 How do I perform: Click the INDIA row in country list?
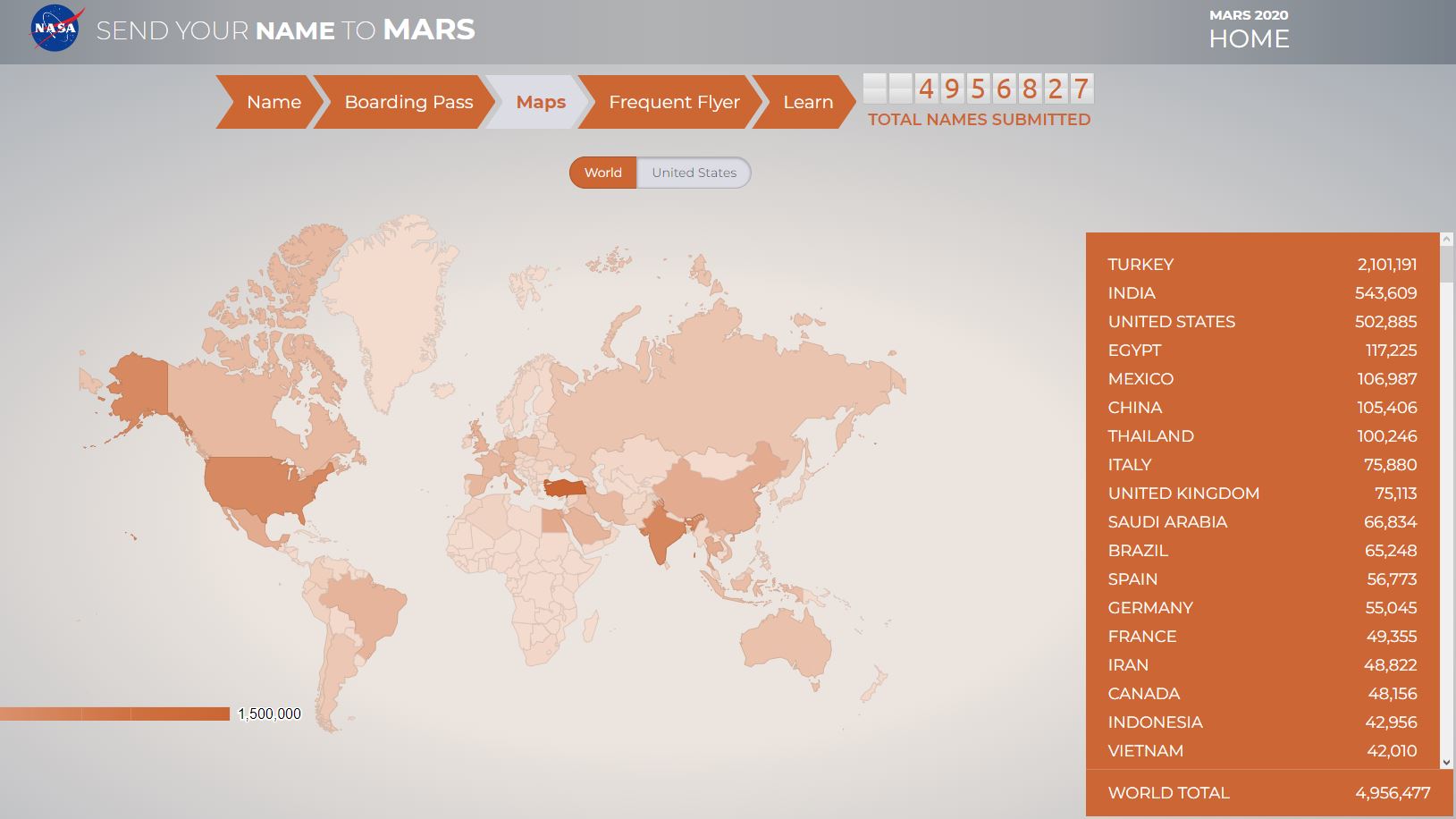click(1262, 293)
